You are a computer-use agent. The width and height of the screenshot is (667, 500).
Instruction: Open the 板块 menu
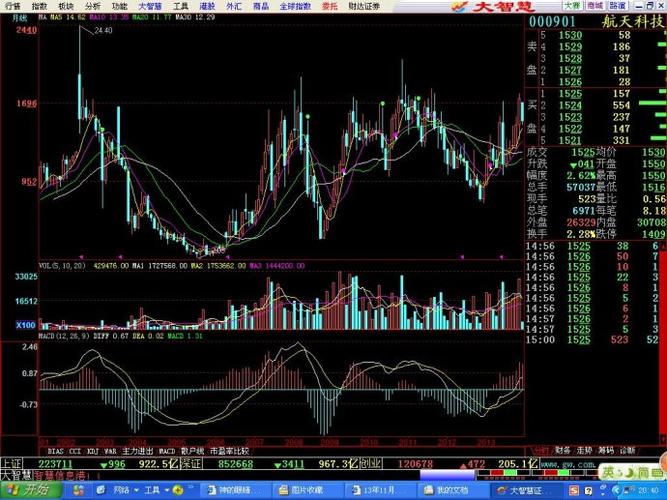(66, 6)
